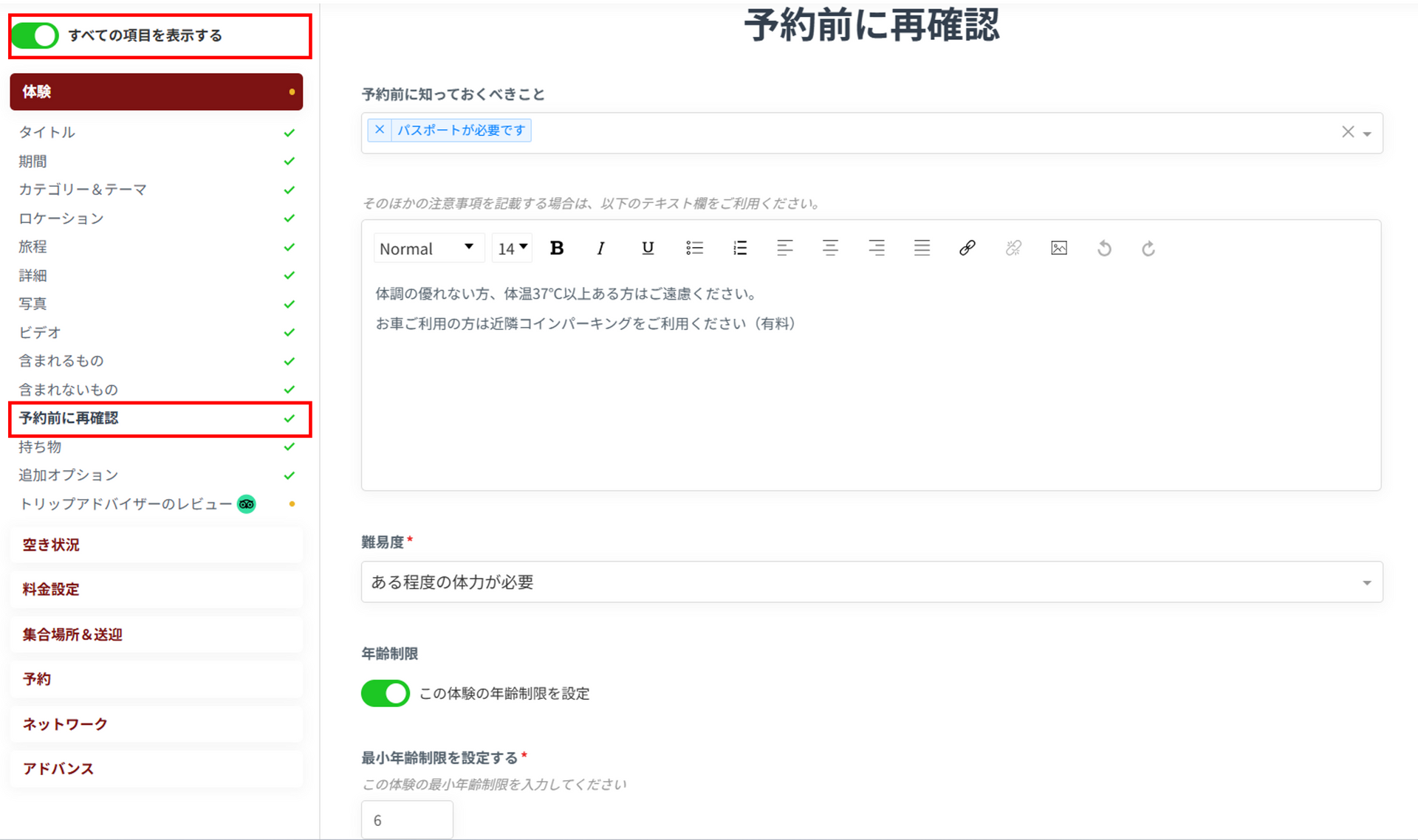The height and width of the screenshot is (840, 1418).
Task: Toggle すべての項目を表示する switch
Action: (35, 35)
